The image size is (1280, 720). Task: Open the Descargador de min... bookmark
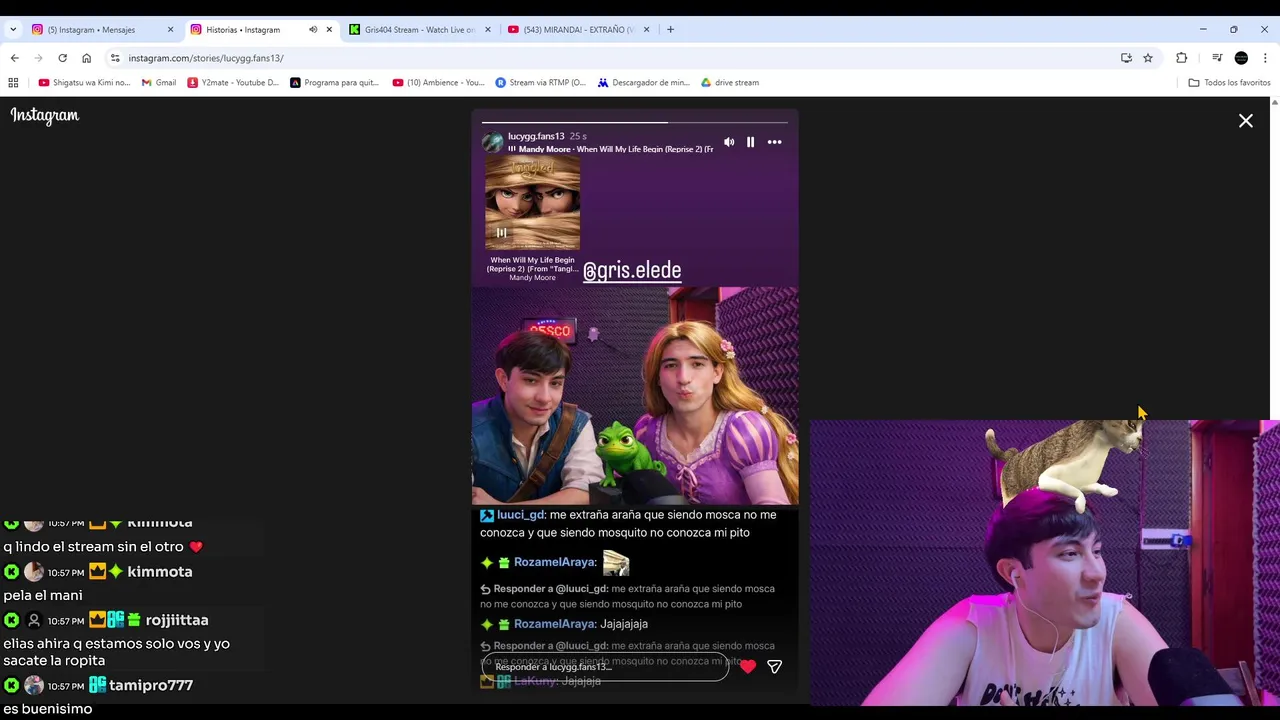click(x=643, y=83)
